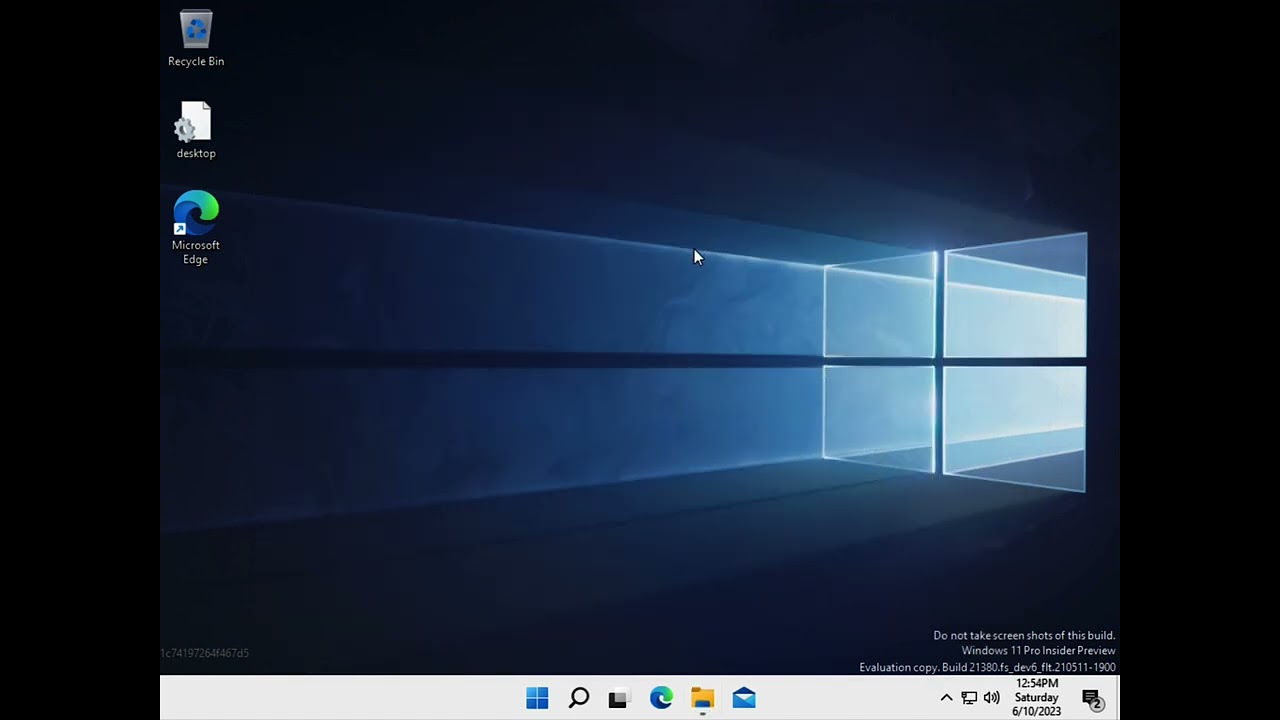Open the volume speaker tray icon
The height and width of the screenshot is (720, 1280).
992,698
